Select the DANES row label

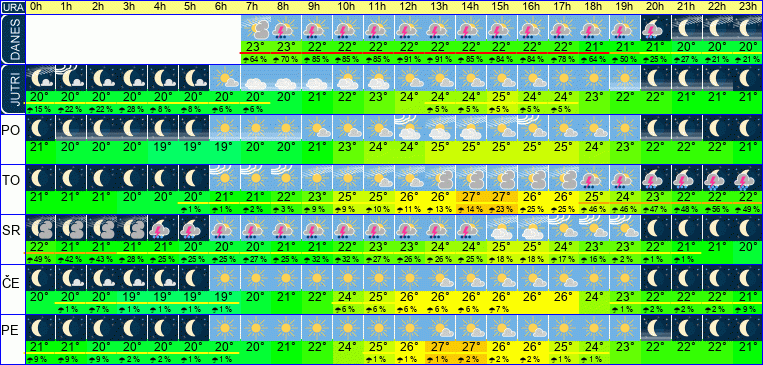pyautogui.click(x=12, y=39)
